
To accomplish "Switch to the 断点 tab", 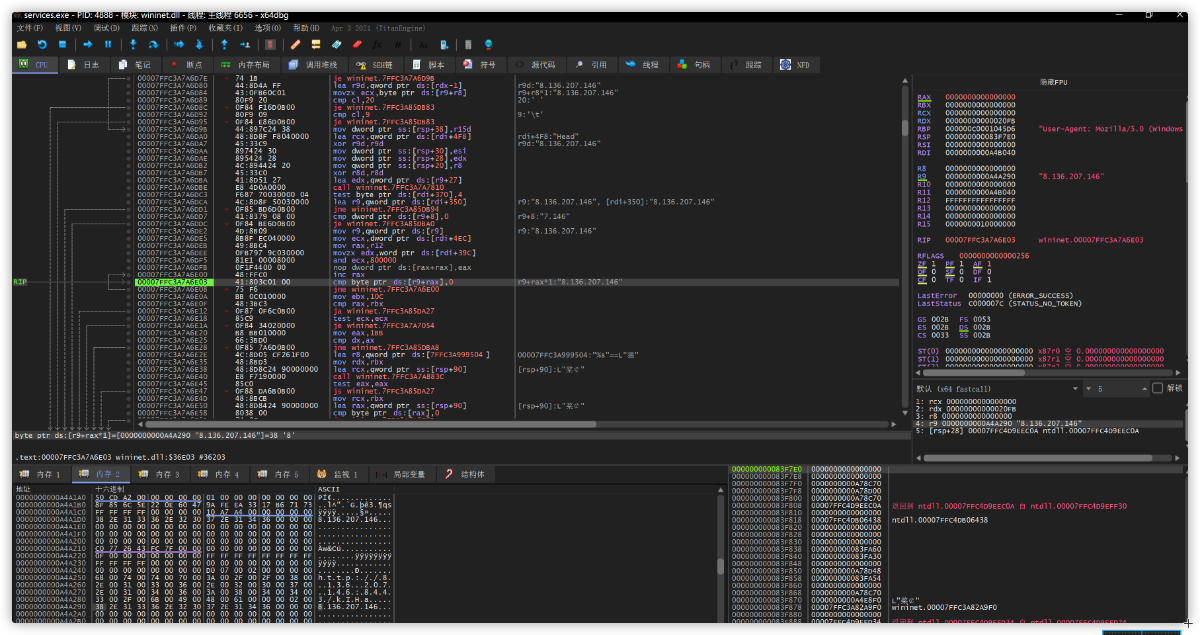I will click(188, 64).
